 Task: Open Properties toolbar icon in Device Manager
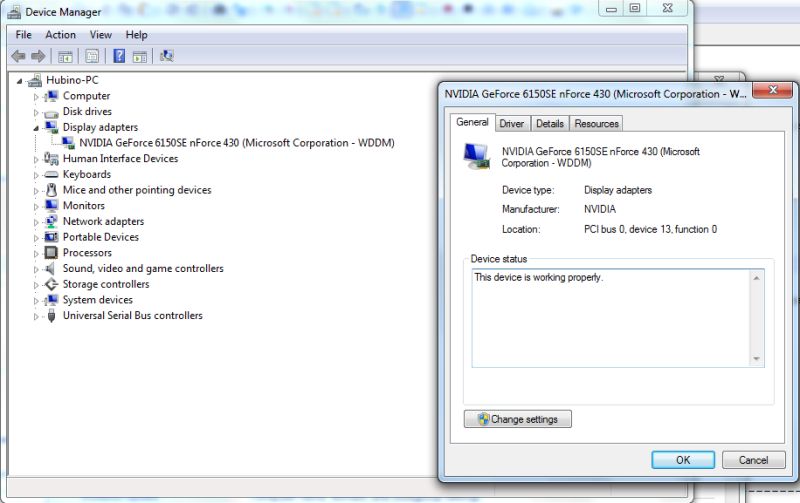[92, 56]
